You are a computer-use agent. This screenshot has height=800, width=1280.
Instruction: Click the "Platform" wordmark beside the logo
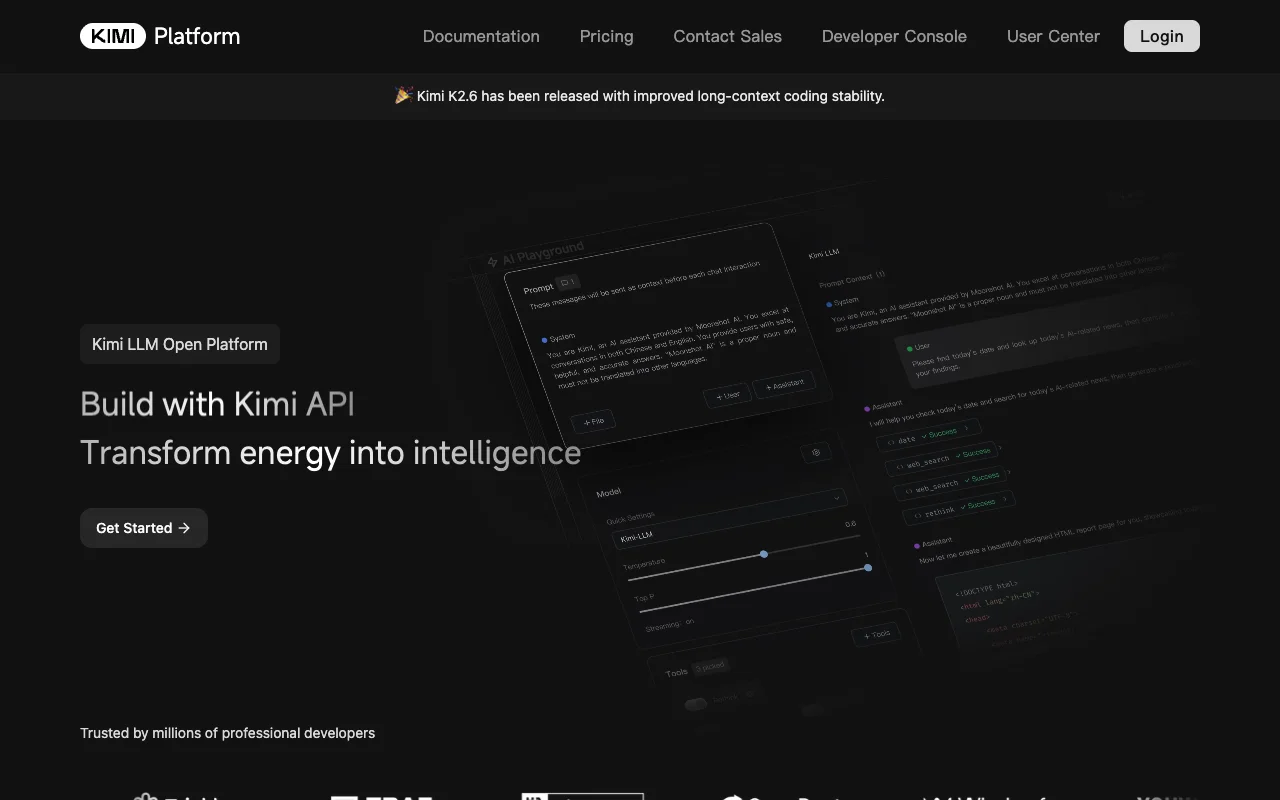197,36
